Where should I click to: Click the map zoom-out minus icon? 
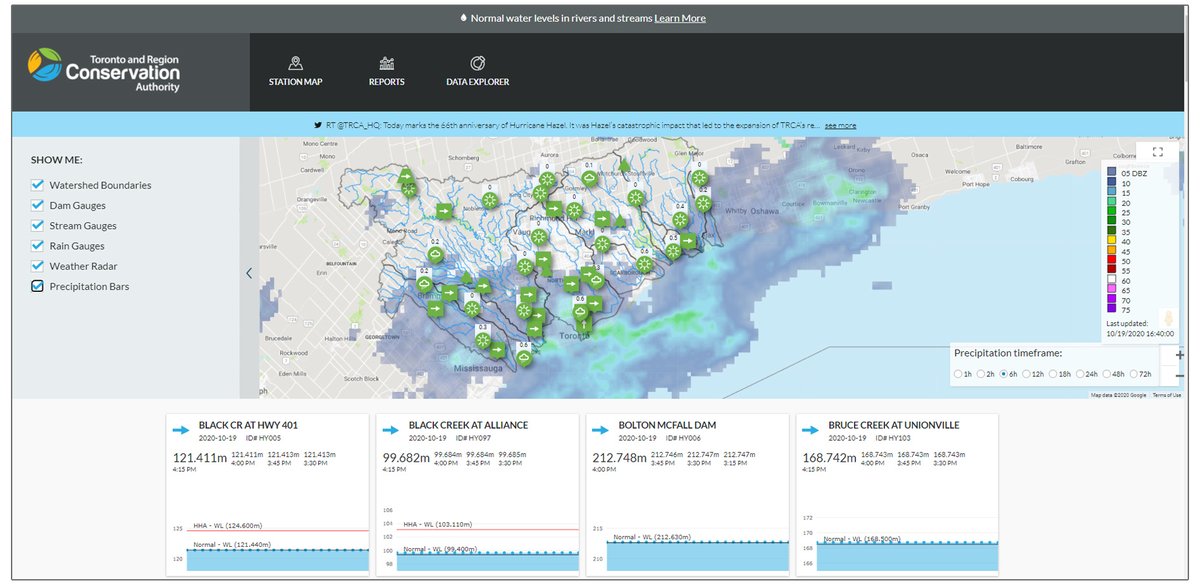[1180, 377]
